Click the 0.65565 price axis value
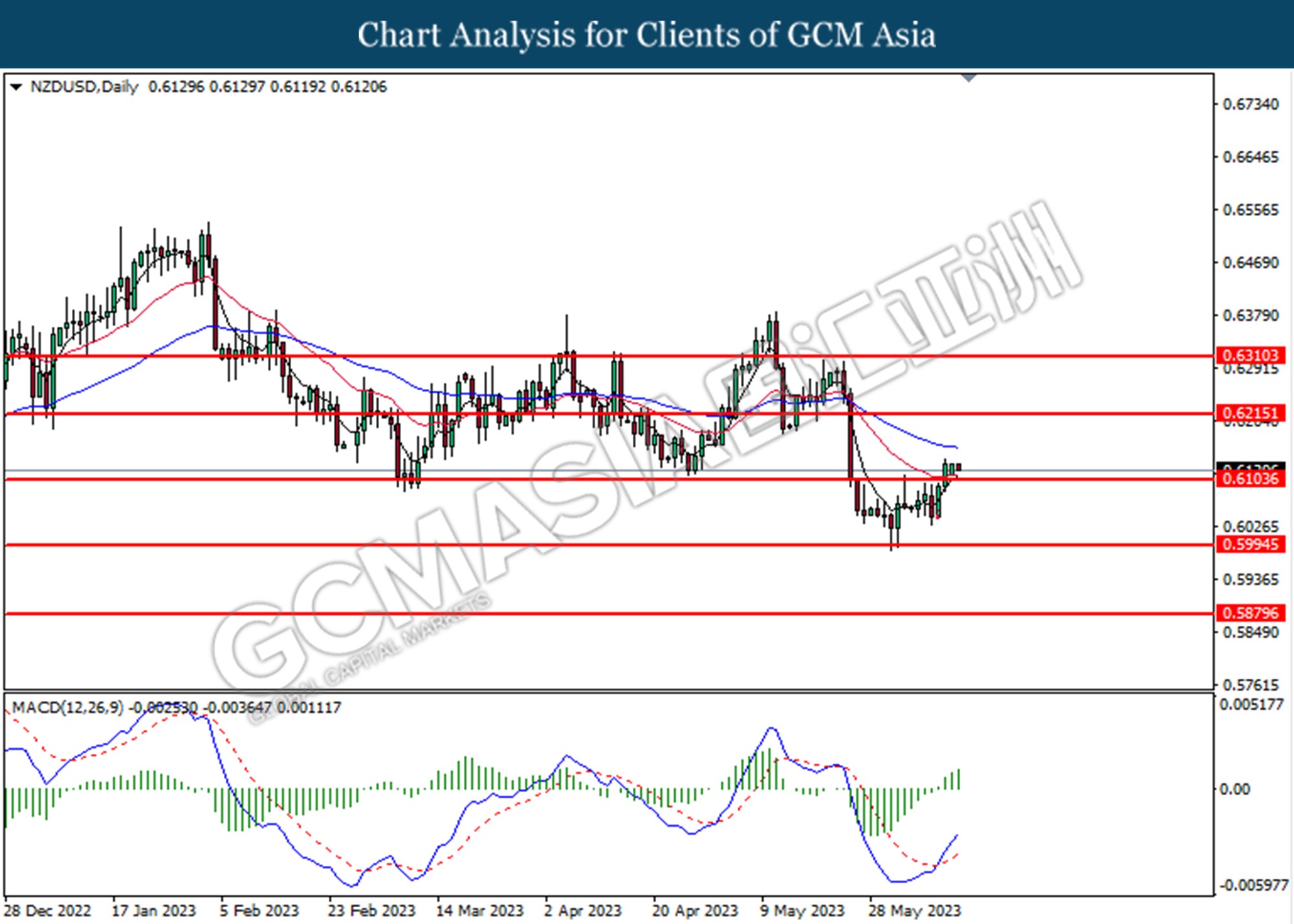1294x924 pixels. 1251,210
